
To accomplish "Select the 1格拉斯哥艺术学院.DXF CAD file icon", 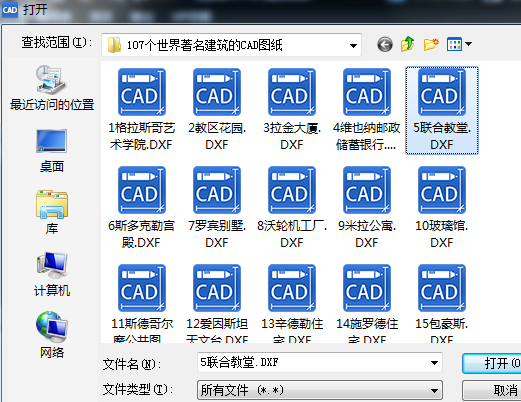I will (x=142, y=92).
